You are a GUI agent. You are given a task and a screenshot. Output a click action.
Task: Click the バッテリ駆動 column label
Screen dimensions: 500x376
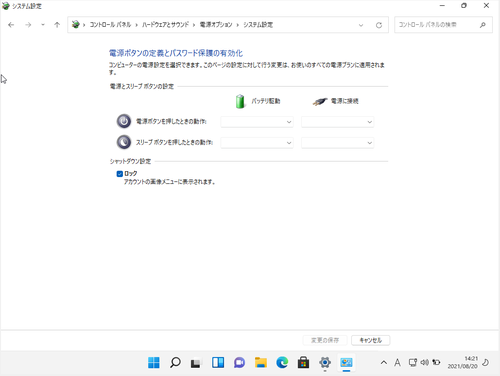266,101
